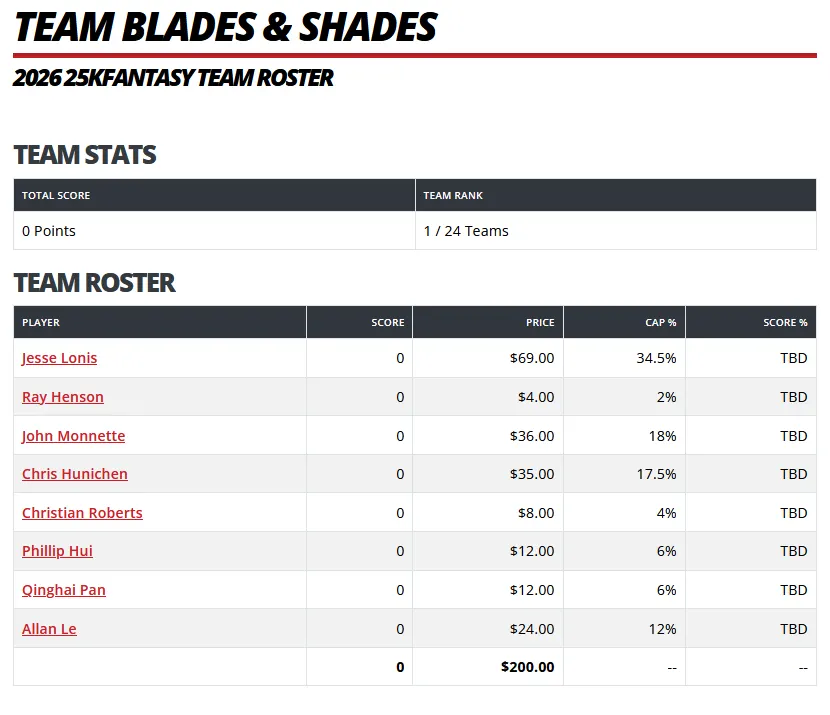830x715 pixels.
Task: Open Jesse Lonis player link
Action: point(59,358)
